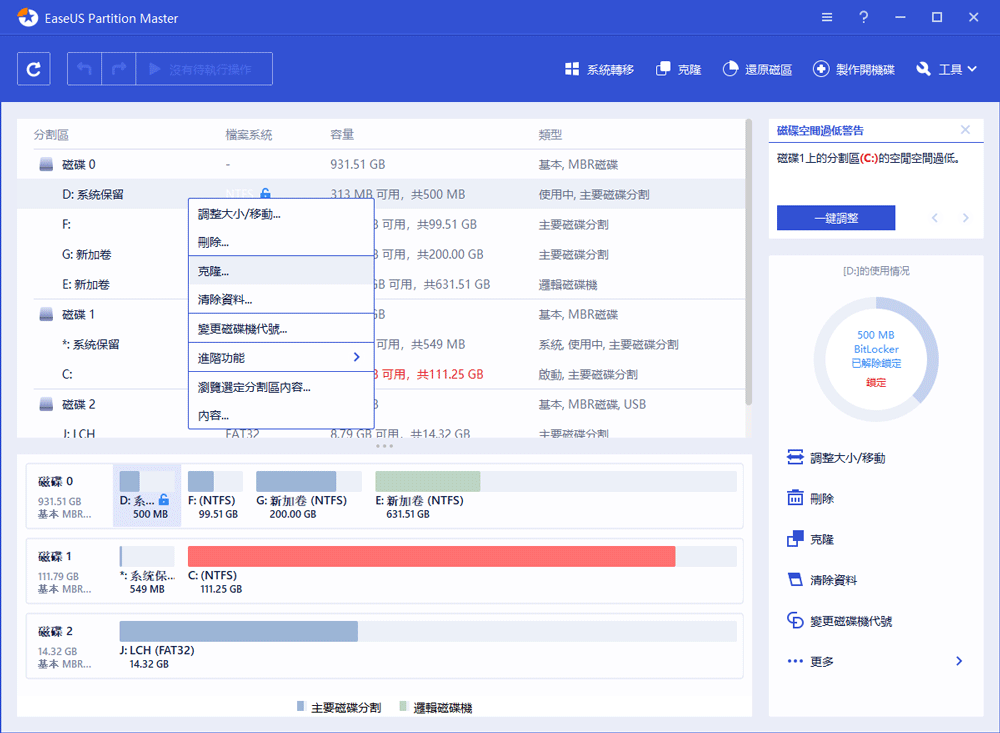Dismiss the low disk space warning

(x=965, y=129)
